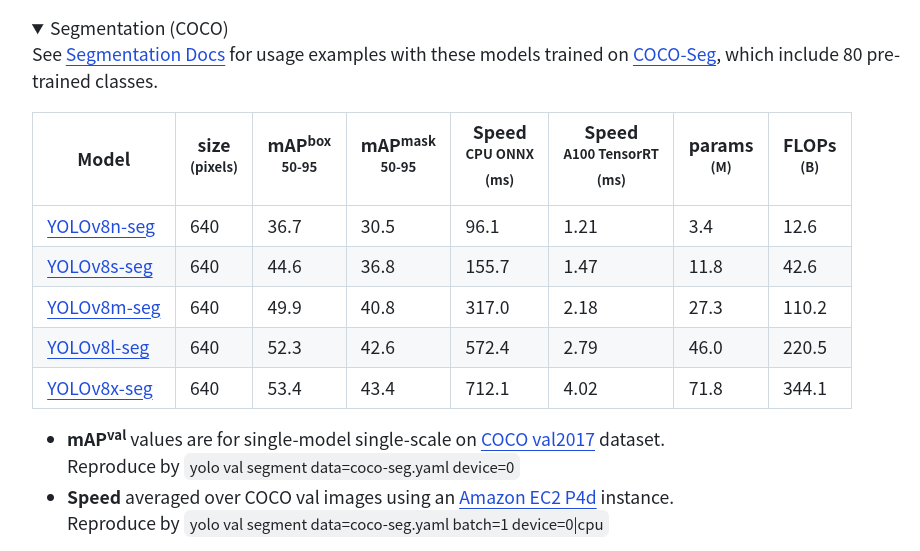Screen dimensions: 920x551
Task: Select the YOLOv8l-seg model link
Action: click(x=98, y=348)
